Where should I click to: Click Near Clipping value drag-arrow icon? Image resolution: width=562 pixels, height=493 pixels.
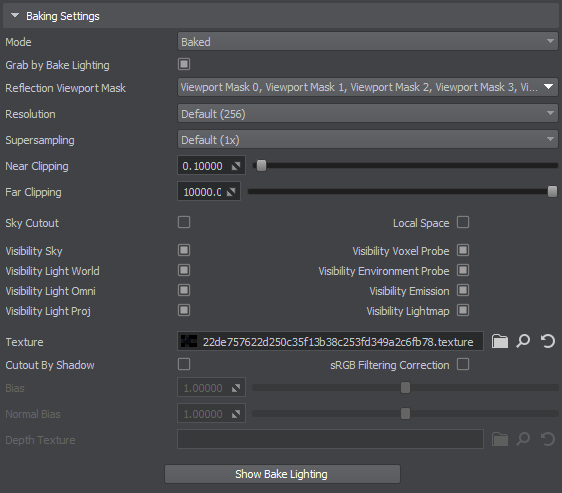[235, 166]
